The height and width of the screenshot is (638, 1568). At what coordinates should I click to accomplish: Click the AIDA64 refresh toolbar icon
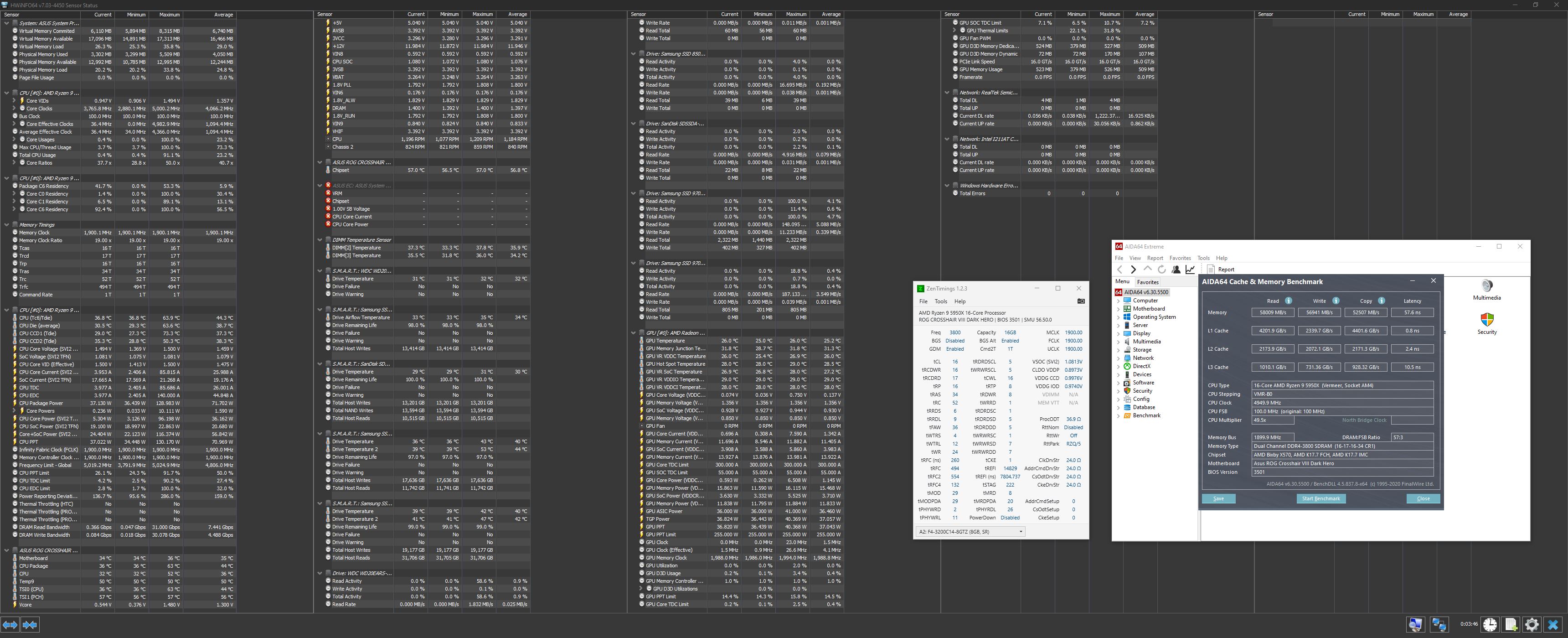(x=1161, y=269)
